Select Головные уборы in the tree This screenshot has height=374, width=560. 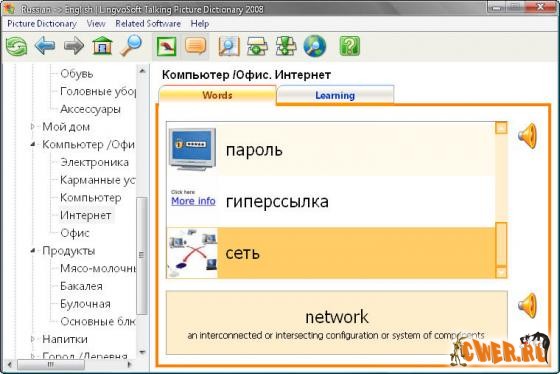pyautogui.click(x=98, y=91)
